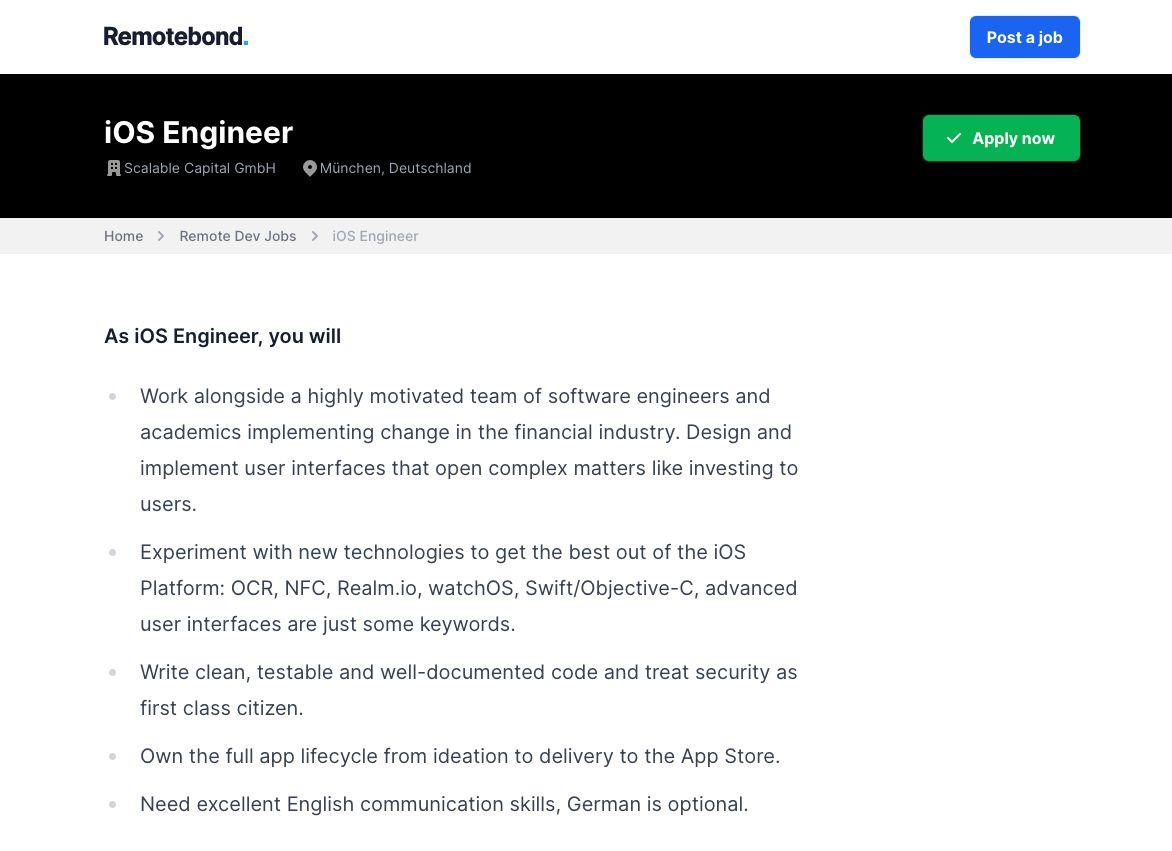Viewport: 1172px width, 851px height.
Task: Click the iOS Engineer page title
Action: [x=198, y=132]
